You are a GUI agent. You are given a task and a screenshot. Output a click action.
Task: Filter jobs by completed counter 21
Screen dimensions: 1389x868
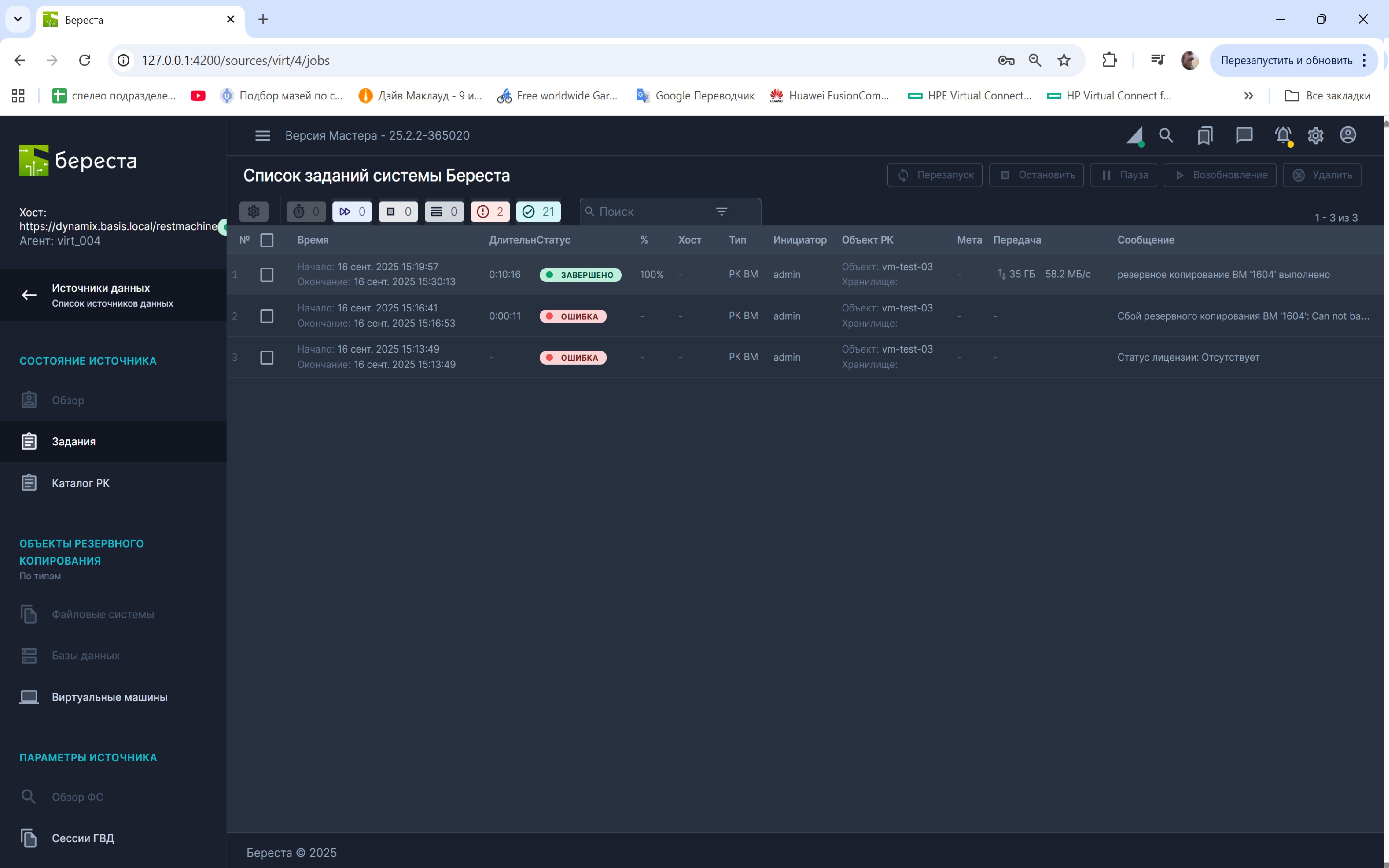[x=538, y=212]
